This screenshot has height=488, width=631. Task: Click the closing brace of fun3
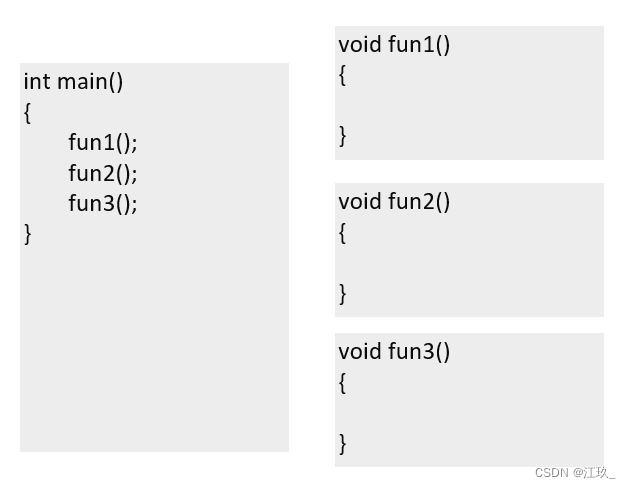(343, 442)
